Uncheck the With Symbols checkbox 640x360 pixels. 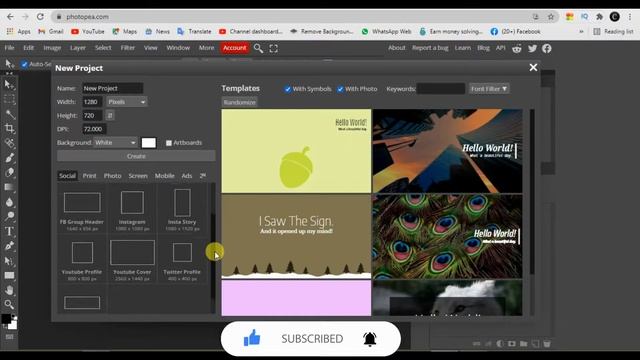tap(288, 89)
